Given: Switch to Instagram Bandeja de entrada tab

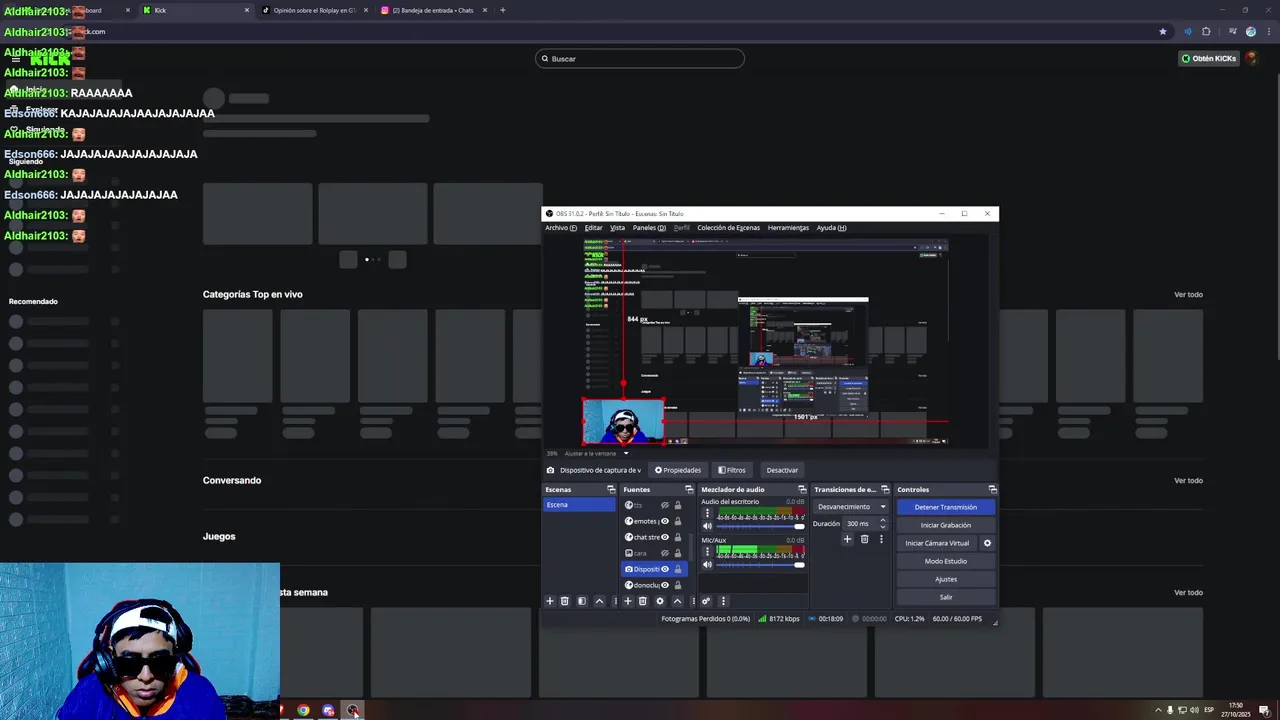Looking at the screenshot, I should click(432, 10).
